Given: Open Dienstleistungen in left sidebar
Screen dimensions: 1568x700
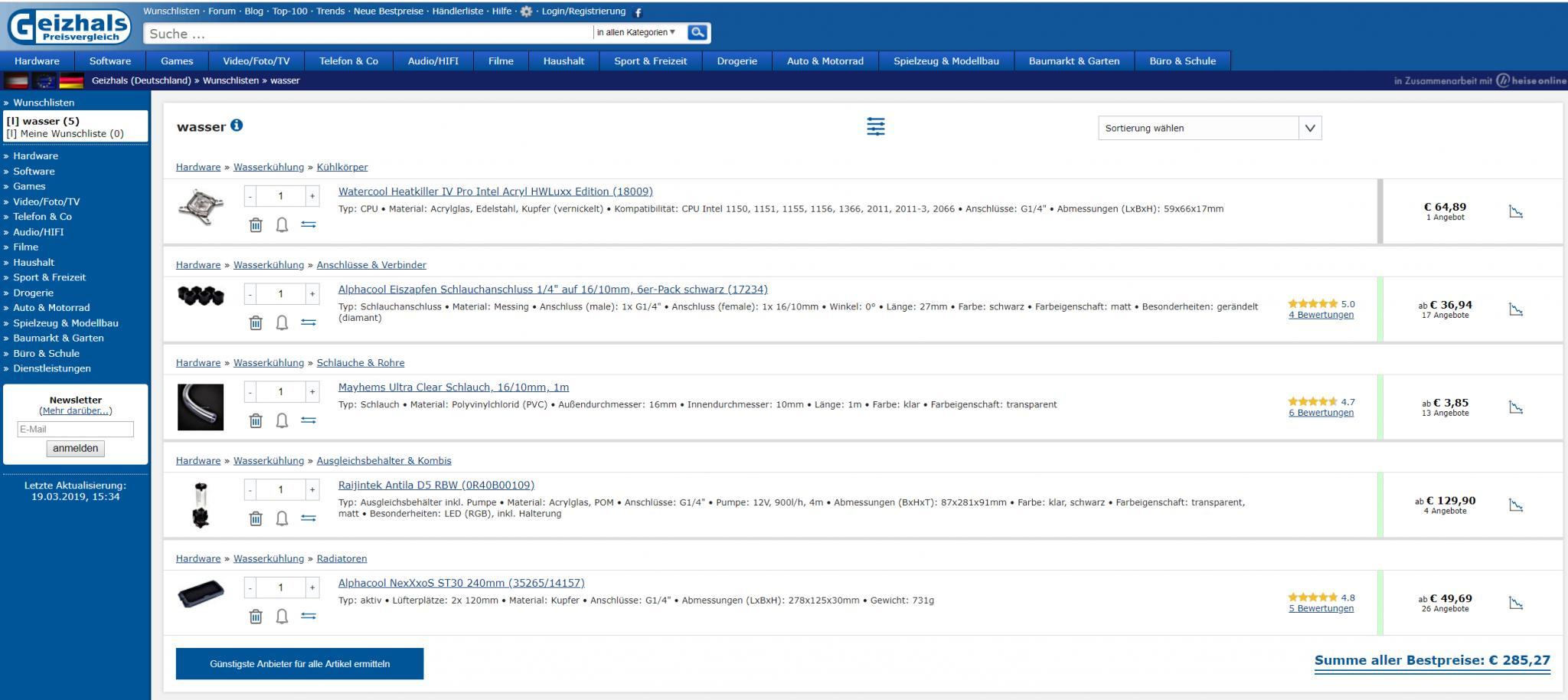Looking at the screenshot, I should point(51,368).
